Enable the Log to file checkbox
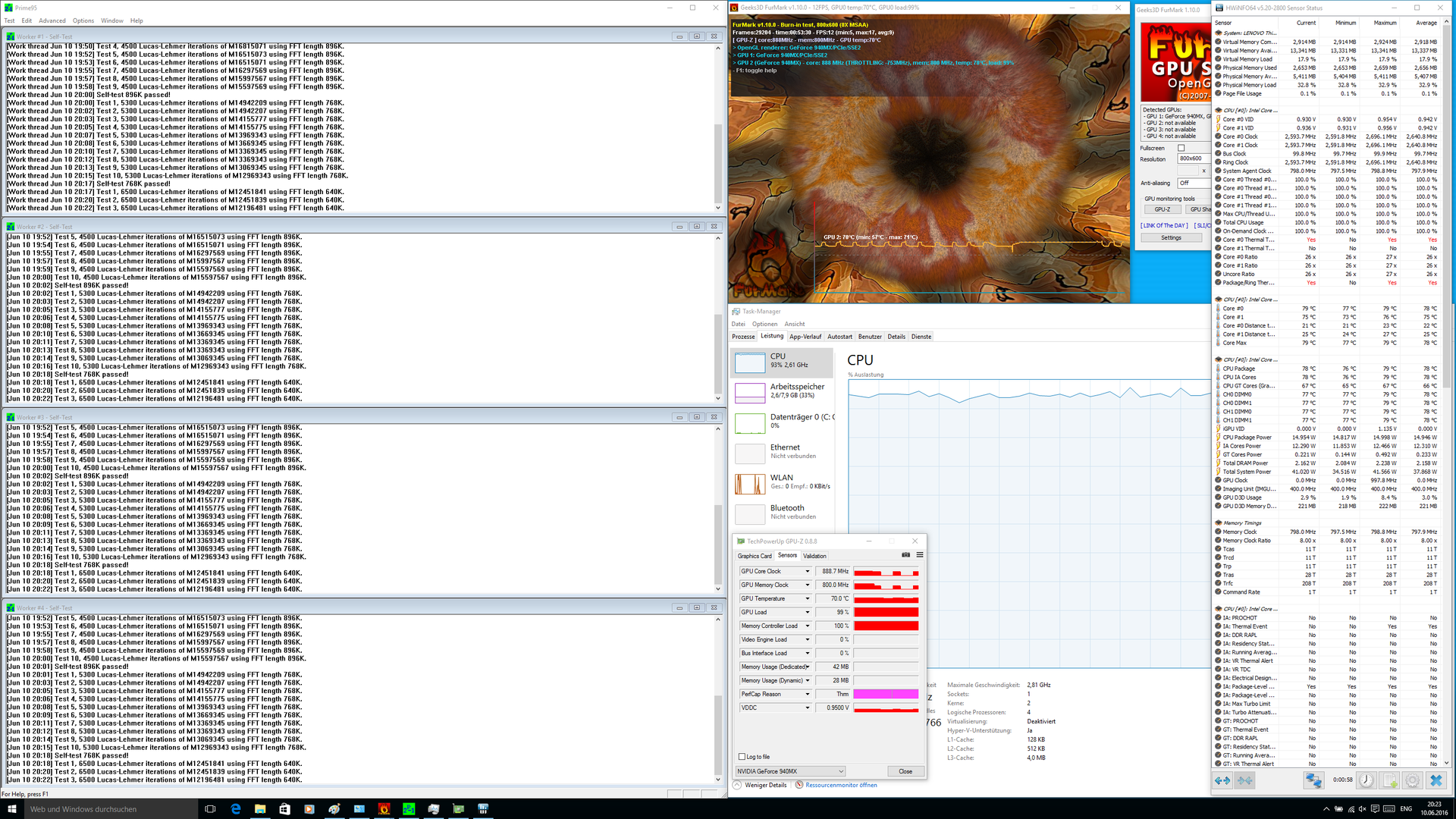Screen dimensions: 1456x819 [742, 757]
